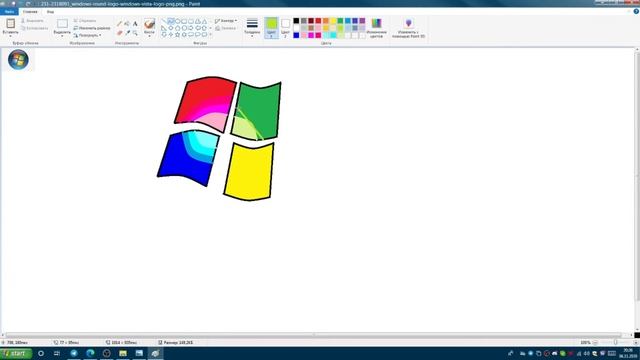This screenshot has height=360, width=640.
Task: Click the small Windows orb picture on canvas
Action: coord(18,60)
